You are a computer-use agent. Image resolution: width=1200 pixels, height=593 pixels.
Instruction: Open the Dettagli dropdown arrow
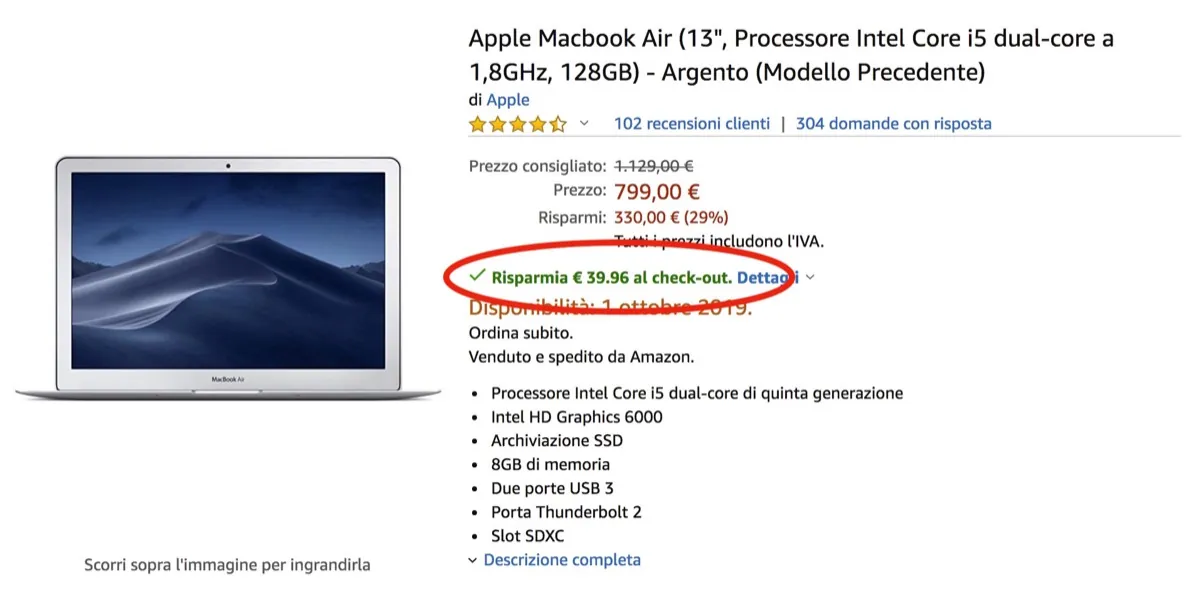click(808, 277)
